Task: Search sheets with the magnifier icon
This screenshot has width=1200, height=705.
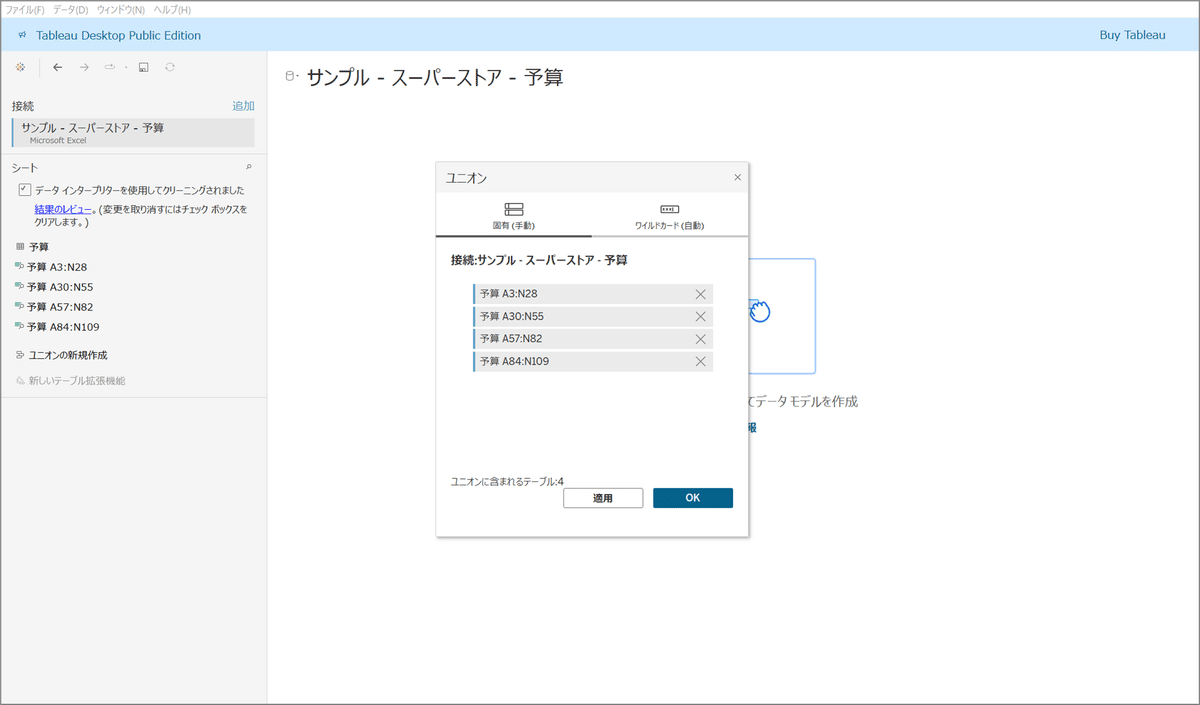Action: [249, 167]
